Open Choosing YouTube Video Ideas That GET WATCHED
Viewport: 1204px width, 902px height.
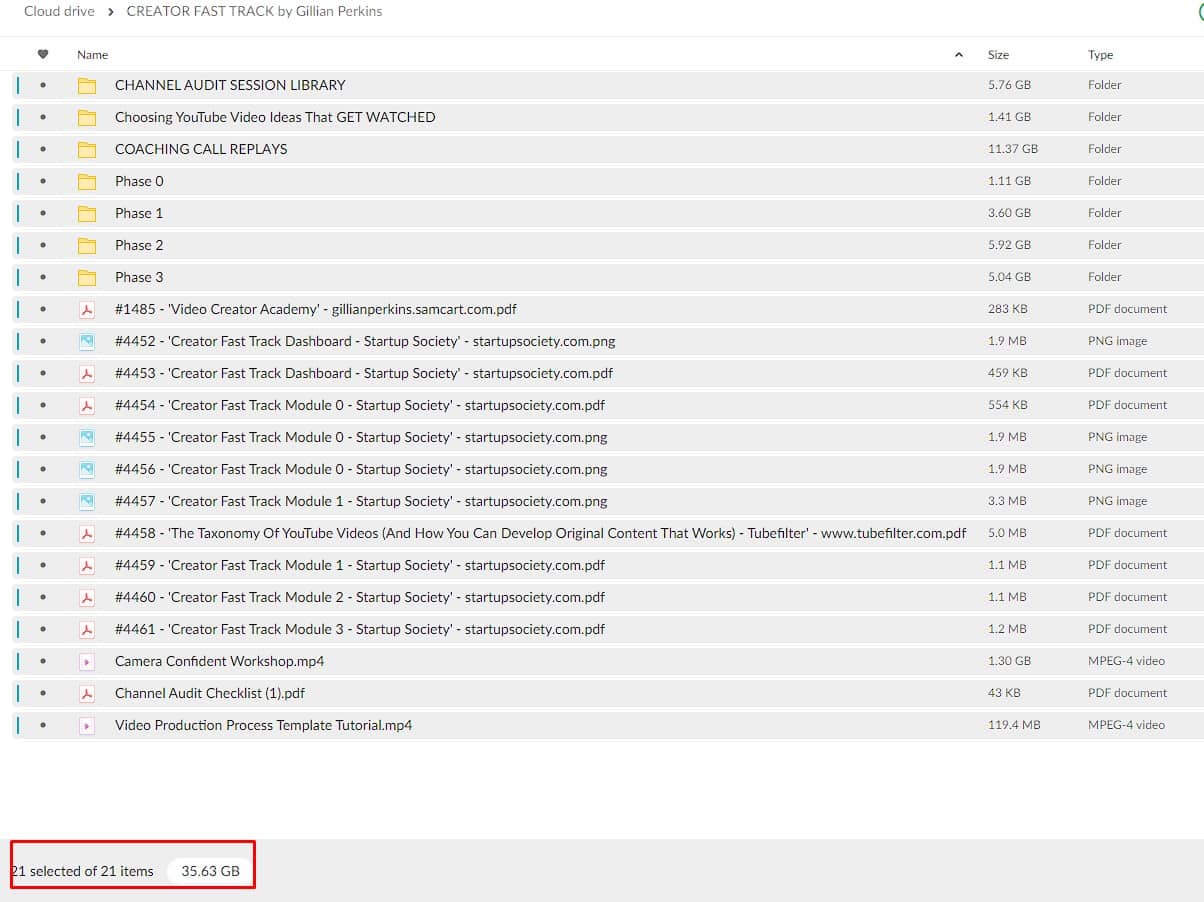point(275,117)
